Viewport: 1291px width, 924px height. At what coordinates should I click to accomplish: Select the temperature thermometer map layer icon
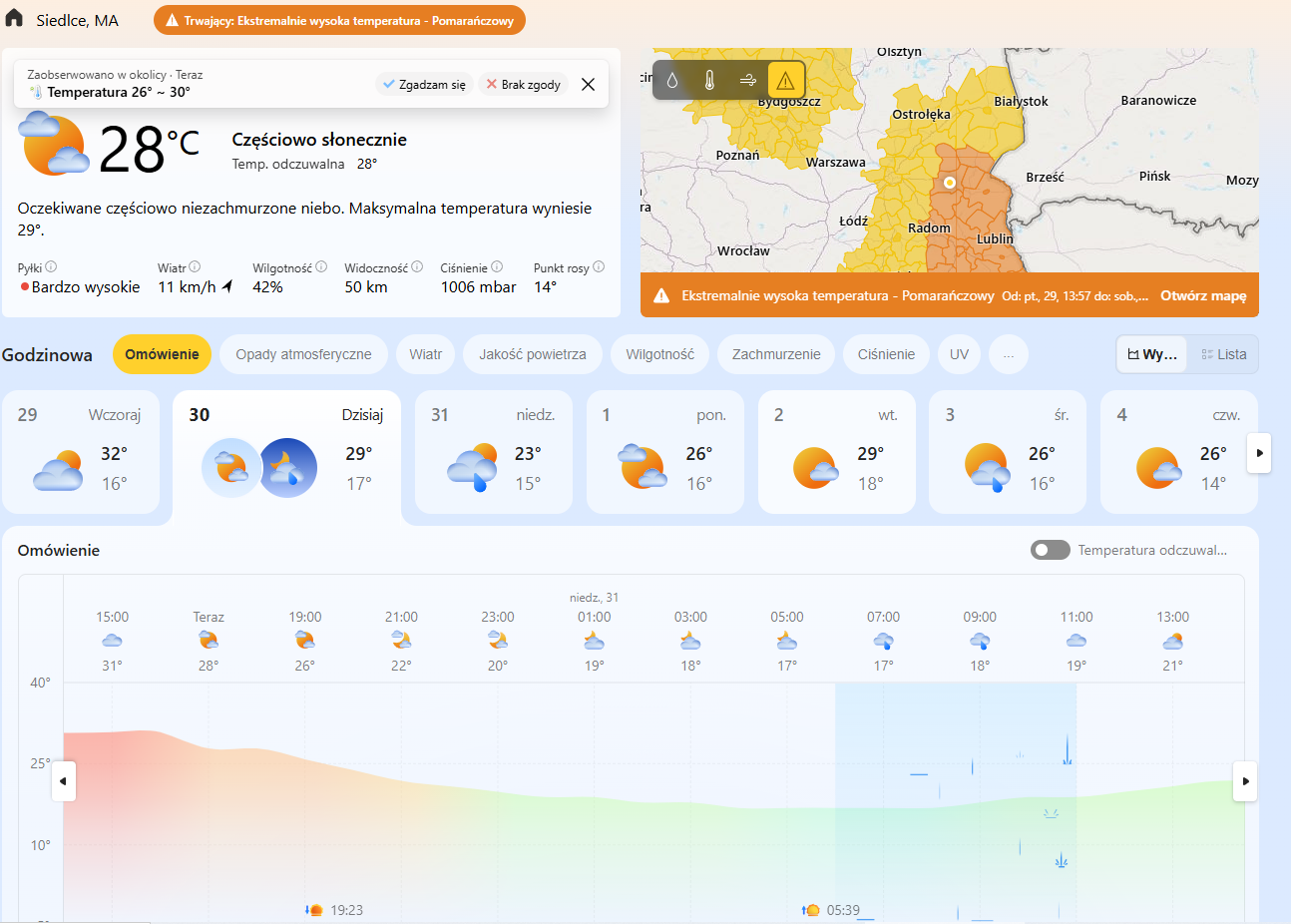click(x=709, y=81)
